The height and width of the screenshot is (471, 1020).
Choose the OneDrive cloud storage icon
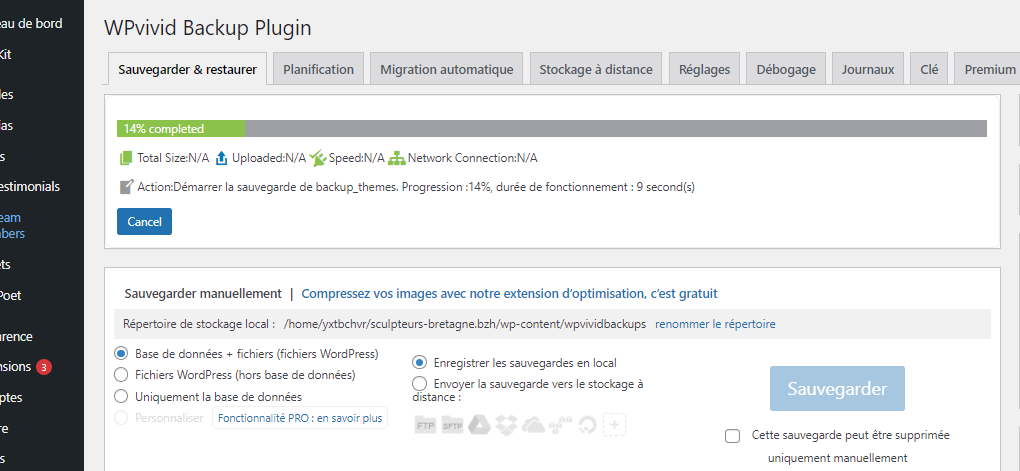click(x=532, y=425)
